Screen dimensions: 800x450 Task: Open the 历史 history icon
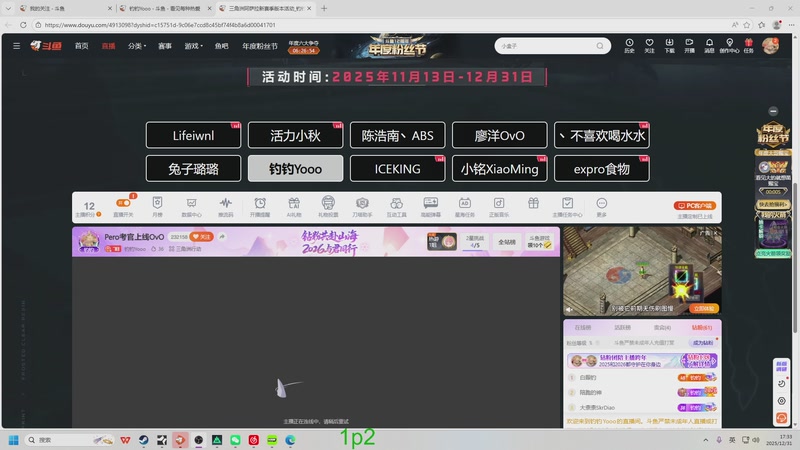(629, 45)
